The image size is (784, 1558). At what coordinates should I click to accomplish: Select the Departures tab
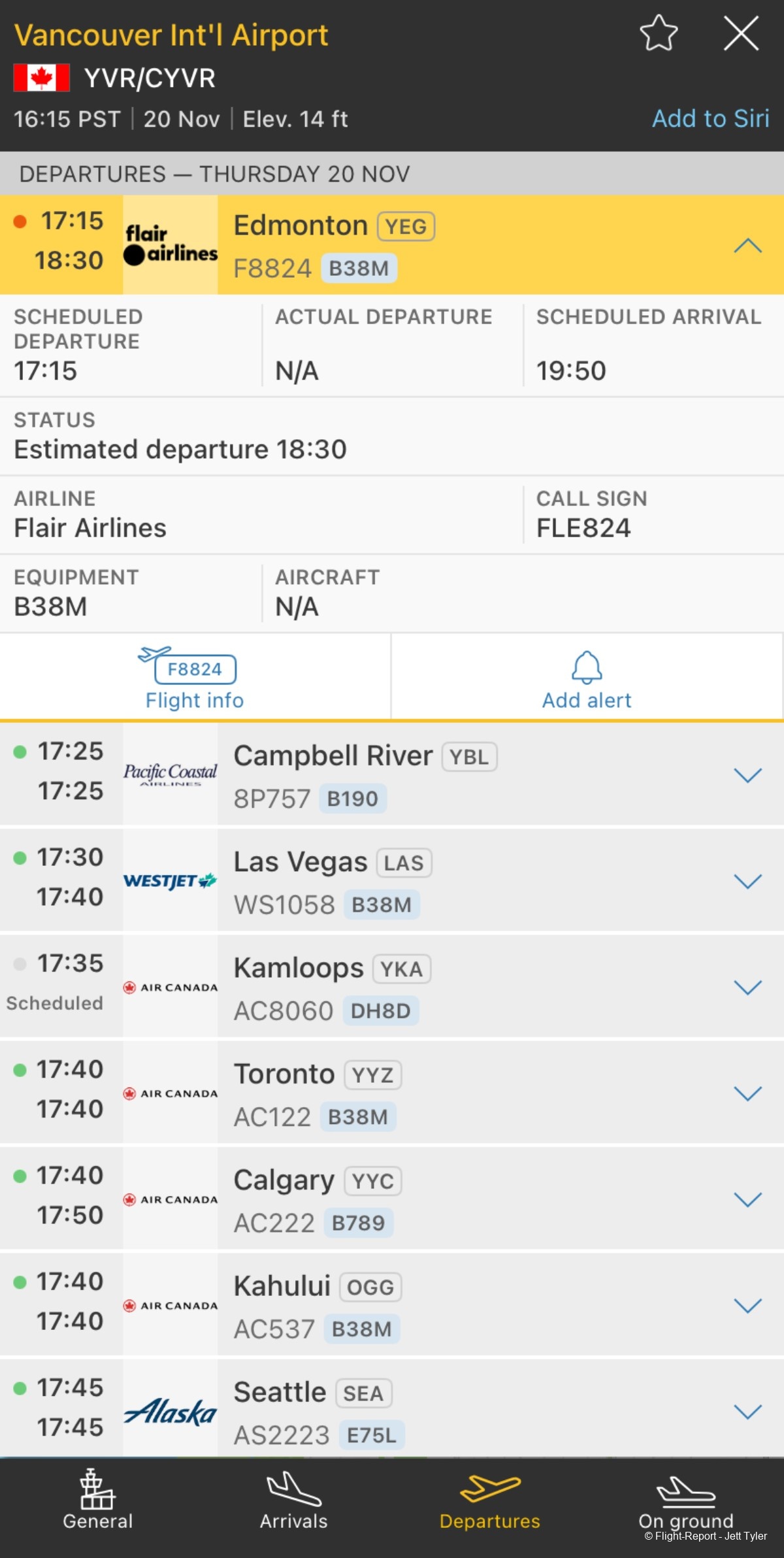(490, 1501)
